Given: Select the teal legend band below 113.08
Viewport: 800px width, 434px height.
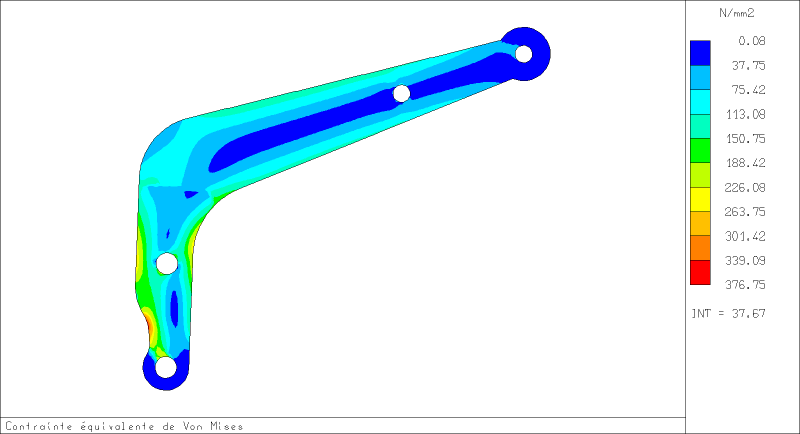Looking at the screenshot, I should point(700,126).
